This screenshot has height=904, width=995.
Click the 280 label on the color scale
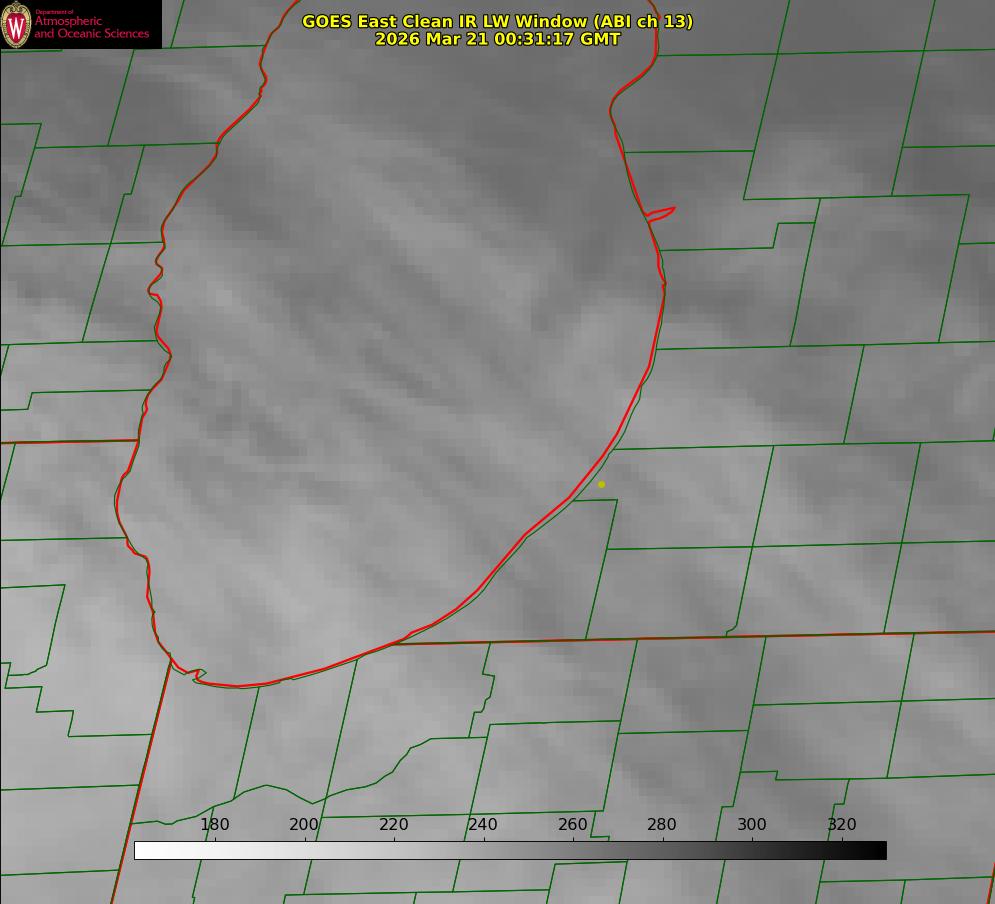[662, 824]
